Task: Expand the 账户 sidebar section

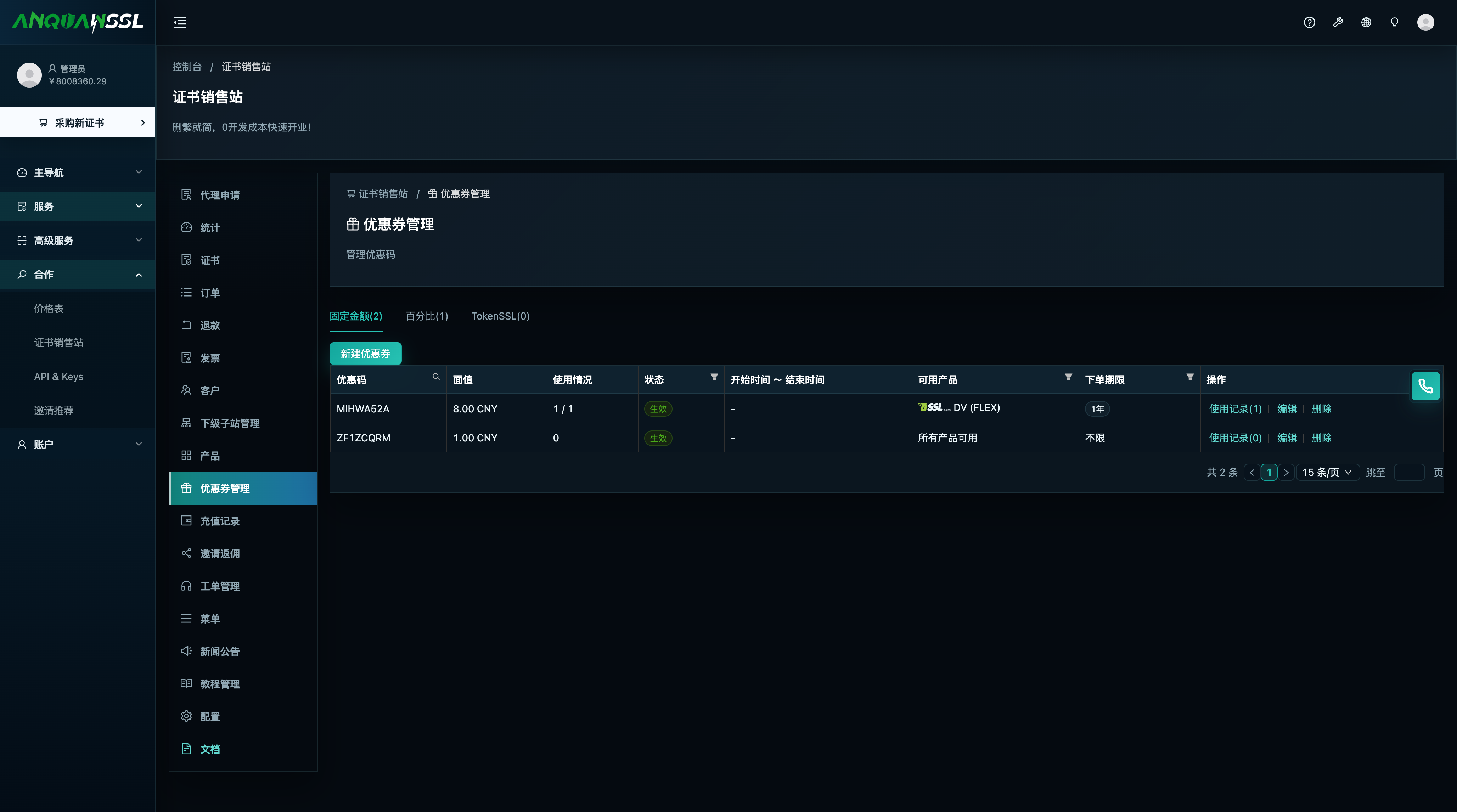Action: [x=78, y=445]
